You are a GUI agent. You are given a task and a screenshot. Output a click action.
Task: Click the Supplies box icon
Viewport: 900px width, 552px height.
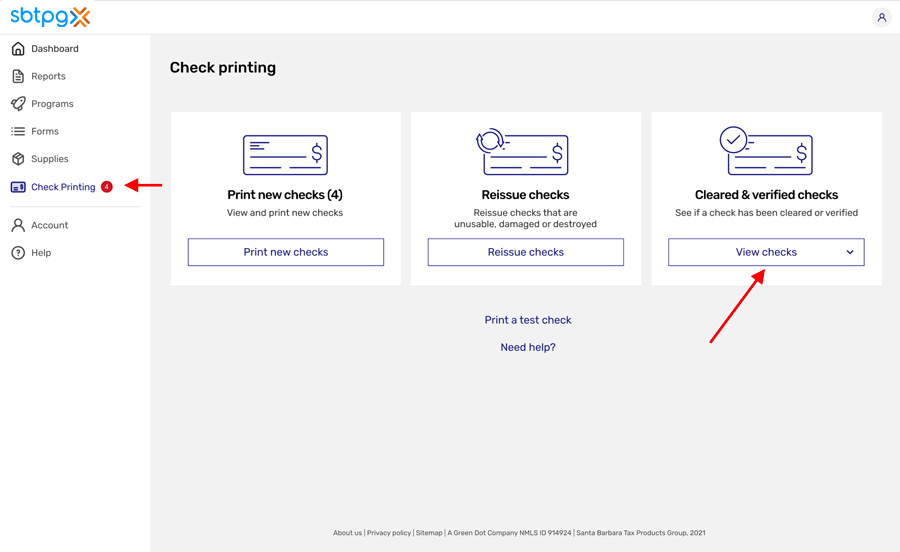[18, 159]
